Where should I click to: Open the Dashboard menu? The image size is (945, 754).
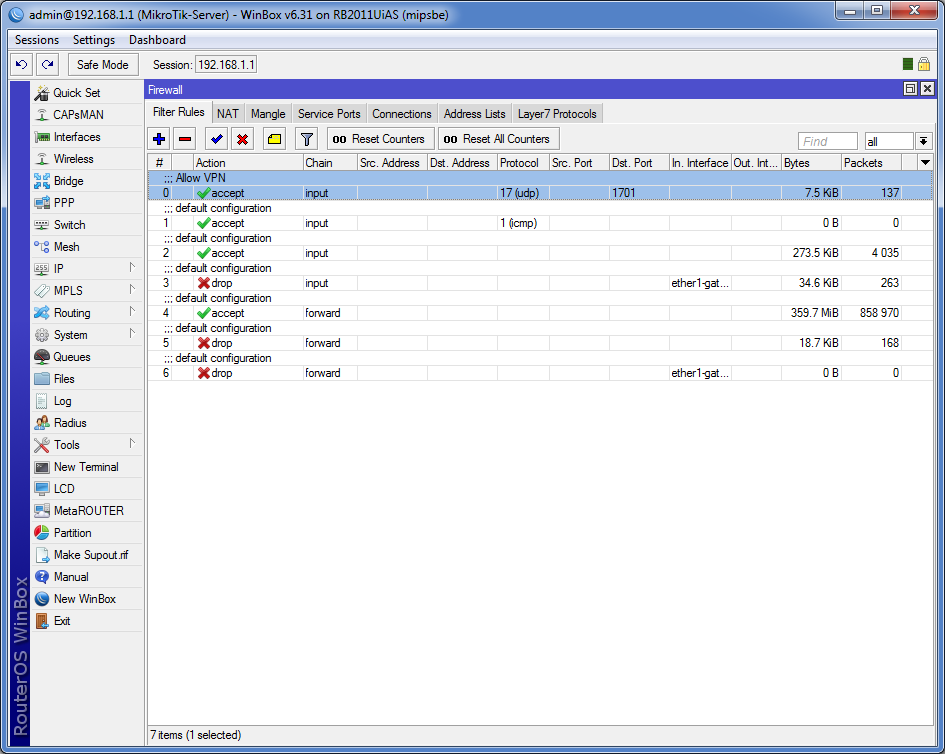(x=157, y=40)
